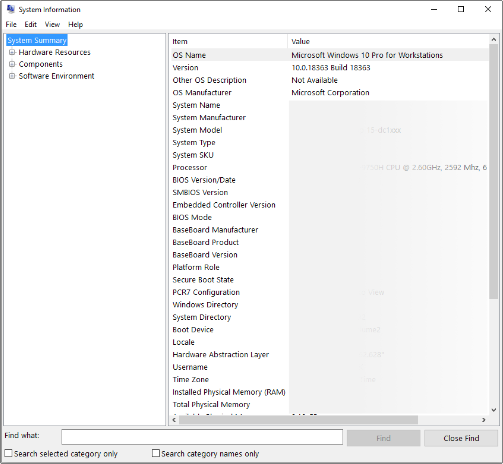Select the Platform Role row
Image resolution: width=503 pixels, height=464 pixels.
coord(330,267)
